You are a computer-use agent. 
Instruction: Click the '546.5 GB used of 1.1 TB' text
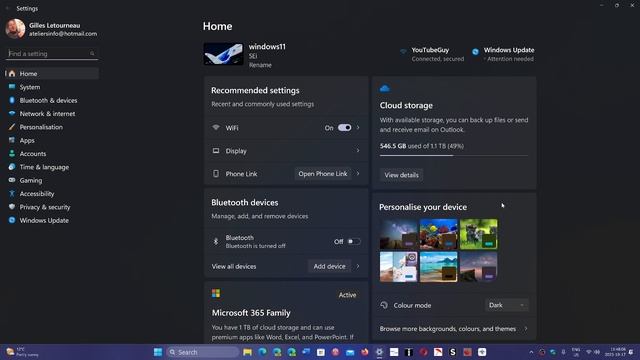pos(422,146)
